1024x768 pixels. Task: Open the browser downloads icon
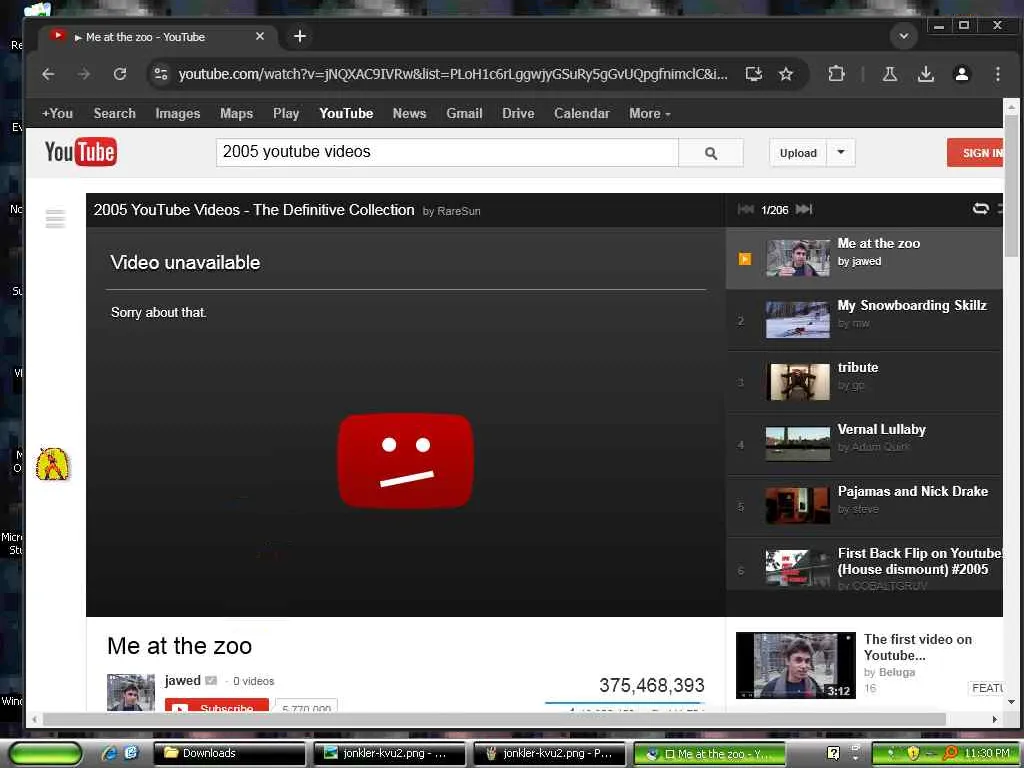[925, 74]
